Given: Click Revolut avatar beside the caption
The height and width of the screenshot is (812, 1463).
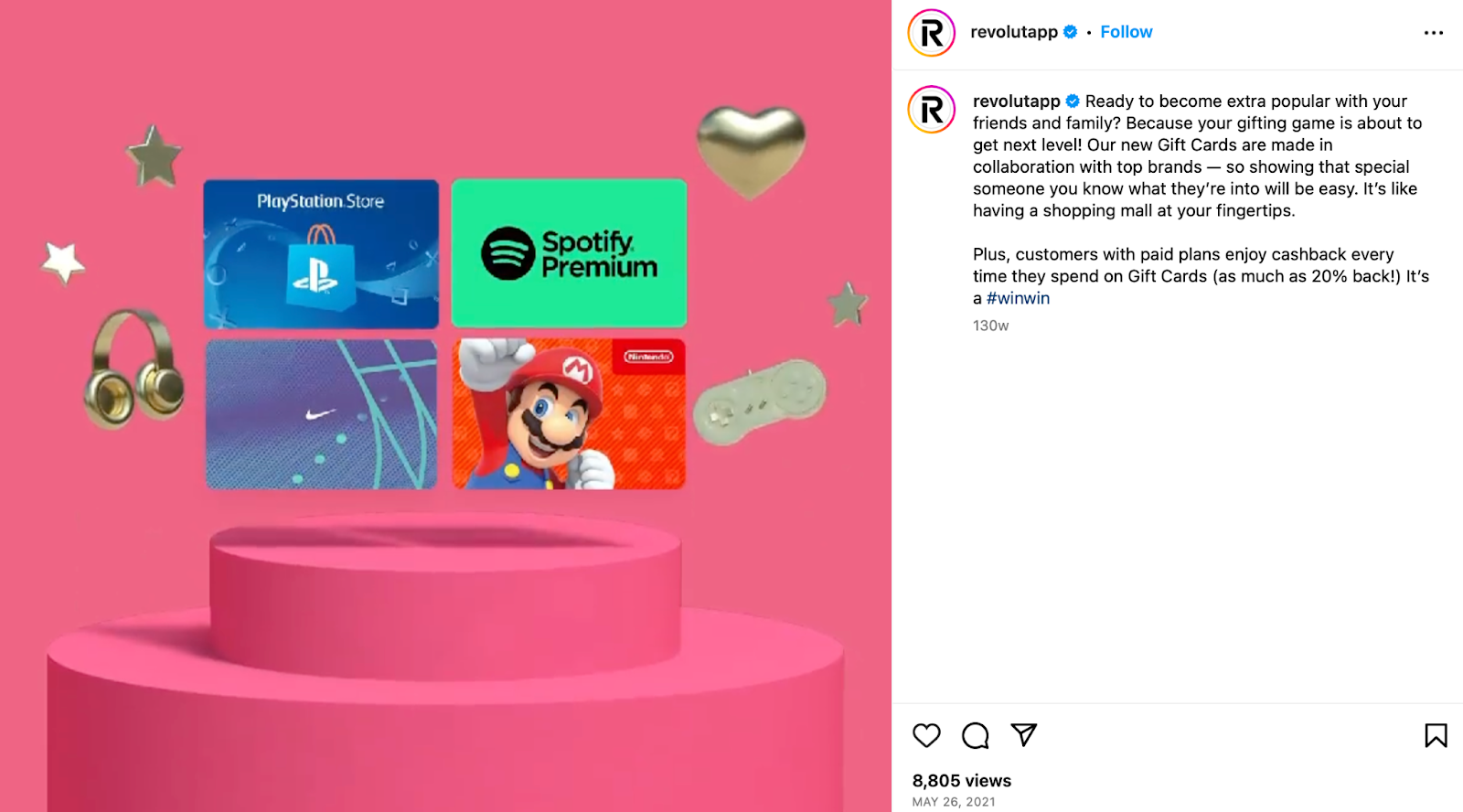Looking at the screenshot, I should pos(932,110).
